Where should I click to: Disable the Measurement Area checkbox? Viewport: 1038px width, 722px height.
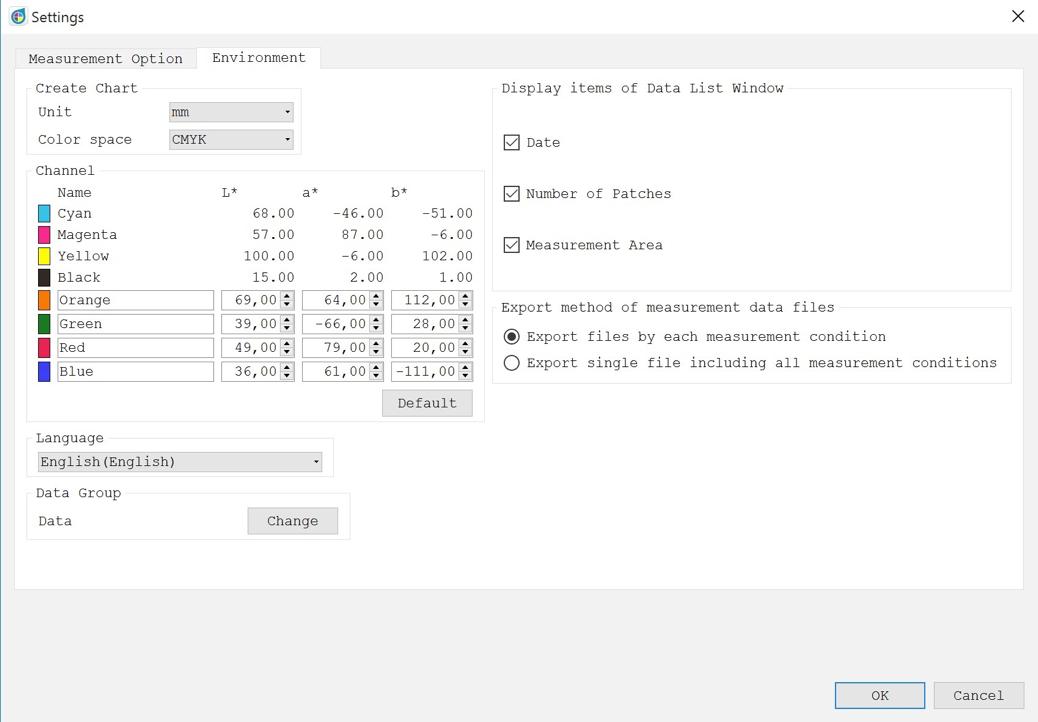click(512, 245)
